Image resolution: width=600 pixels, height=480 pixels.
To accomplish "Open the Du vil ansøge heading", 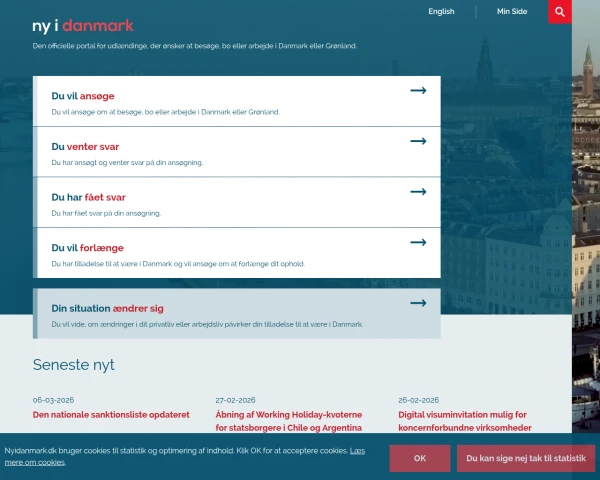I will point(83,96).
